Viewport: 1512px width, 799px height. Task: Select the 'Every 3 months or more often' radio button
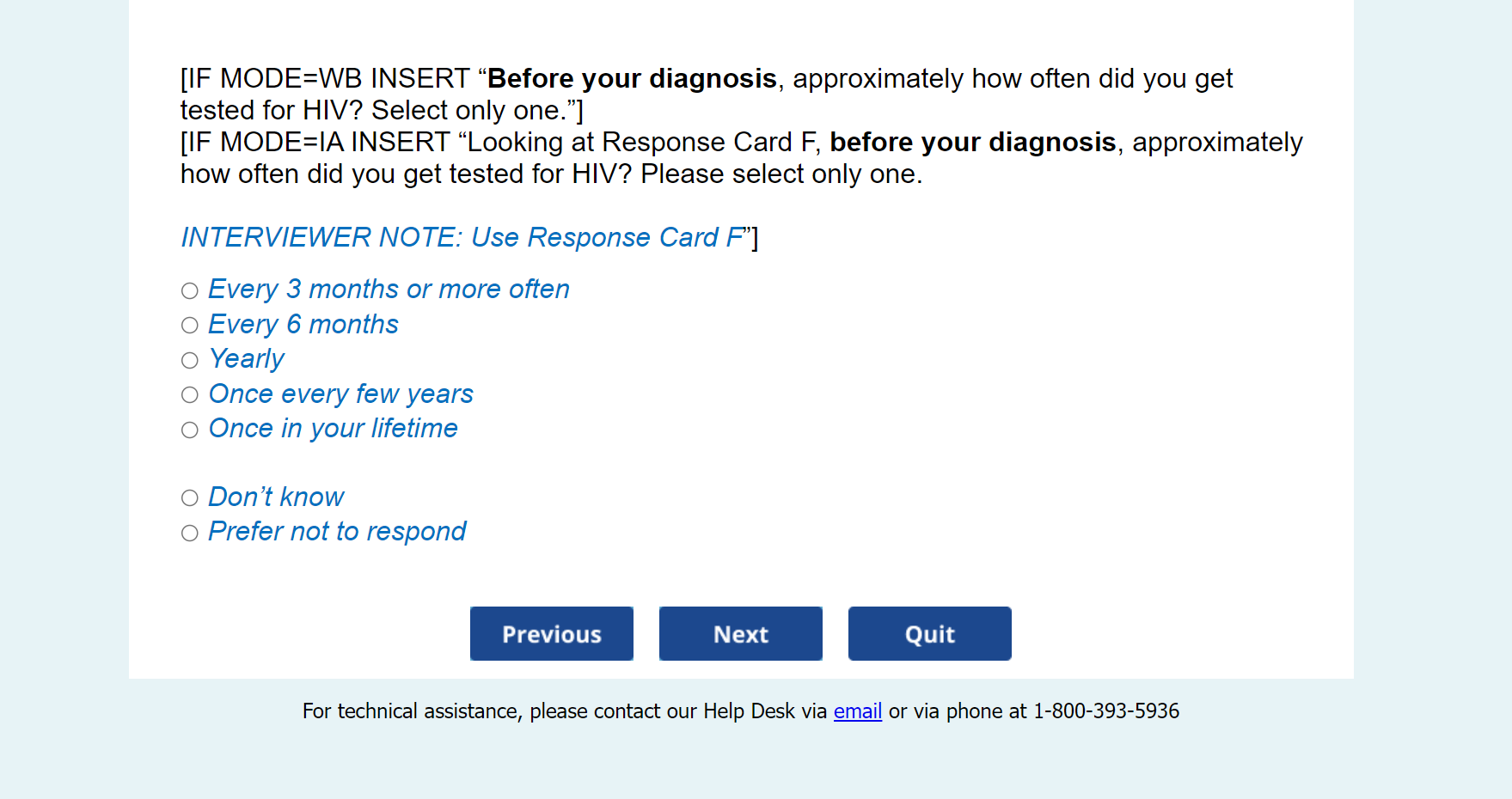click(x=190, y=290)
